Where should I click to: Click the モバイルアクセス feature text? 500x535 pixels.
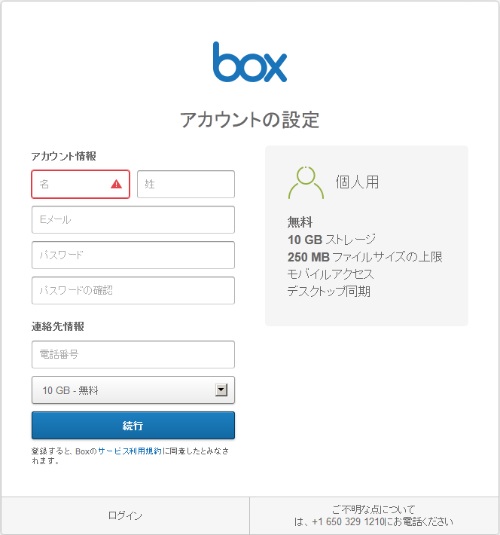pyautogui.click(x=330, y=274)
